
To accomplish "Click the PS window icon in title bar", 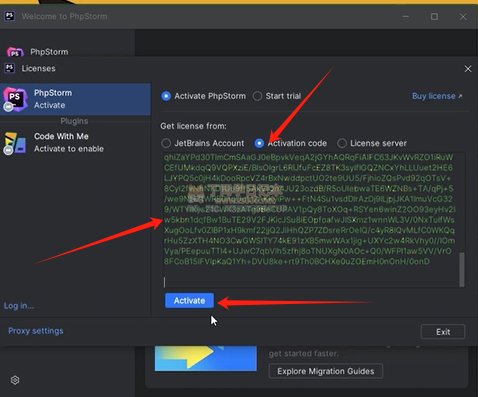I will (9, 16).
